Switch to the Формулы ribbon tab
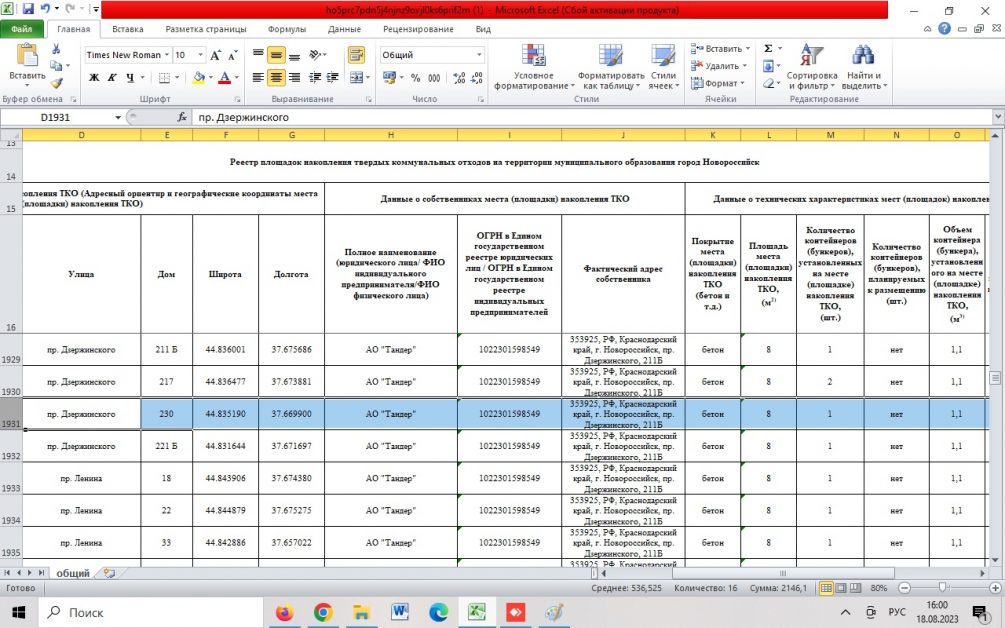This screenshot has width=1005, height=628. point(287,30)
